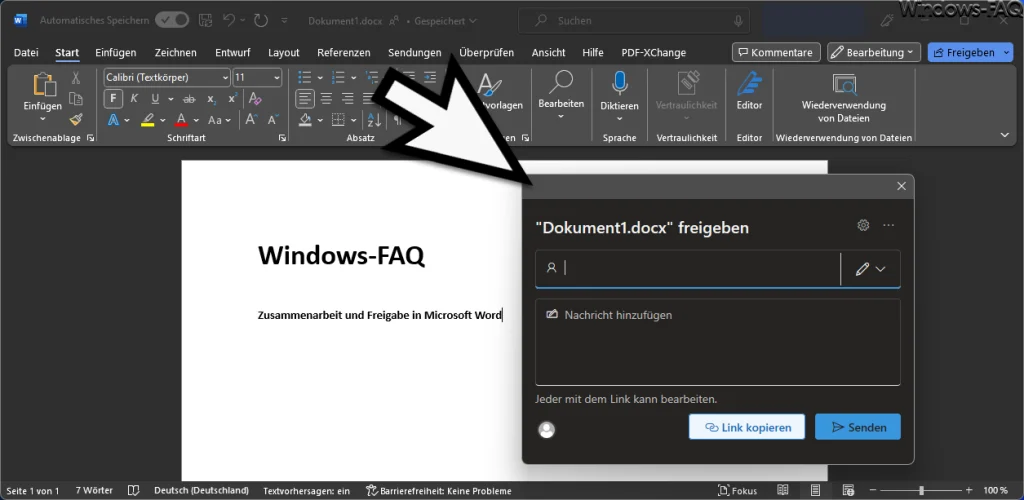Align paragraph right
This screenshot has width=1024, height=500.
[348, 99]
